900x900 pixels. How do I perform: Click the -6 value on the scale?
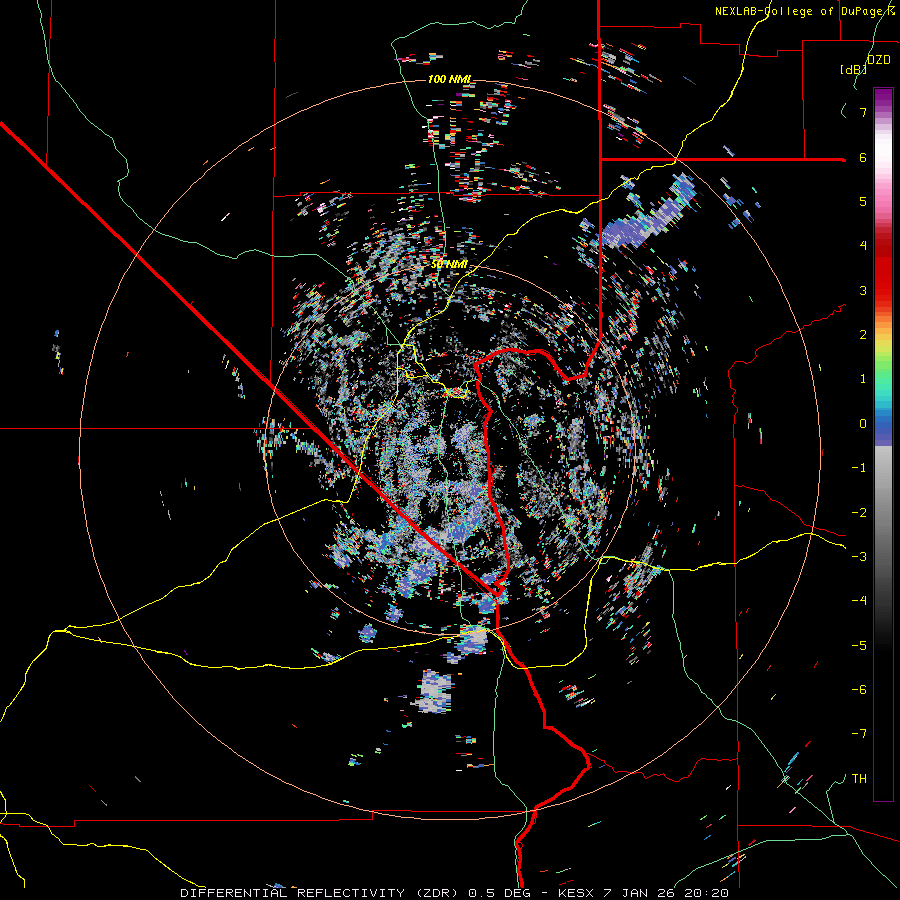click(x=859, y=689)
